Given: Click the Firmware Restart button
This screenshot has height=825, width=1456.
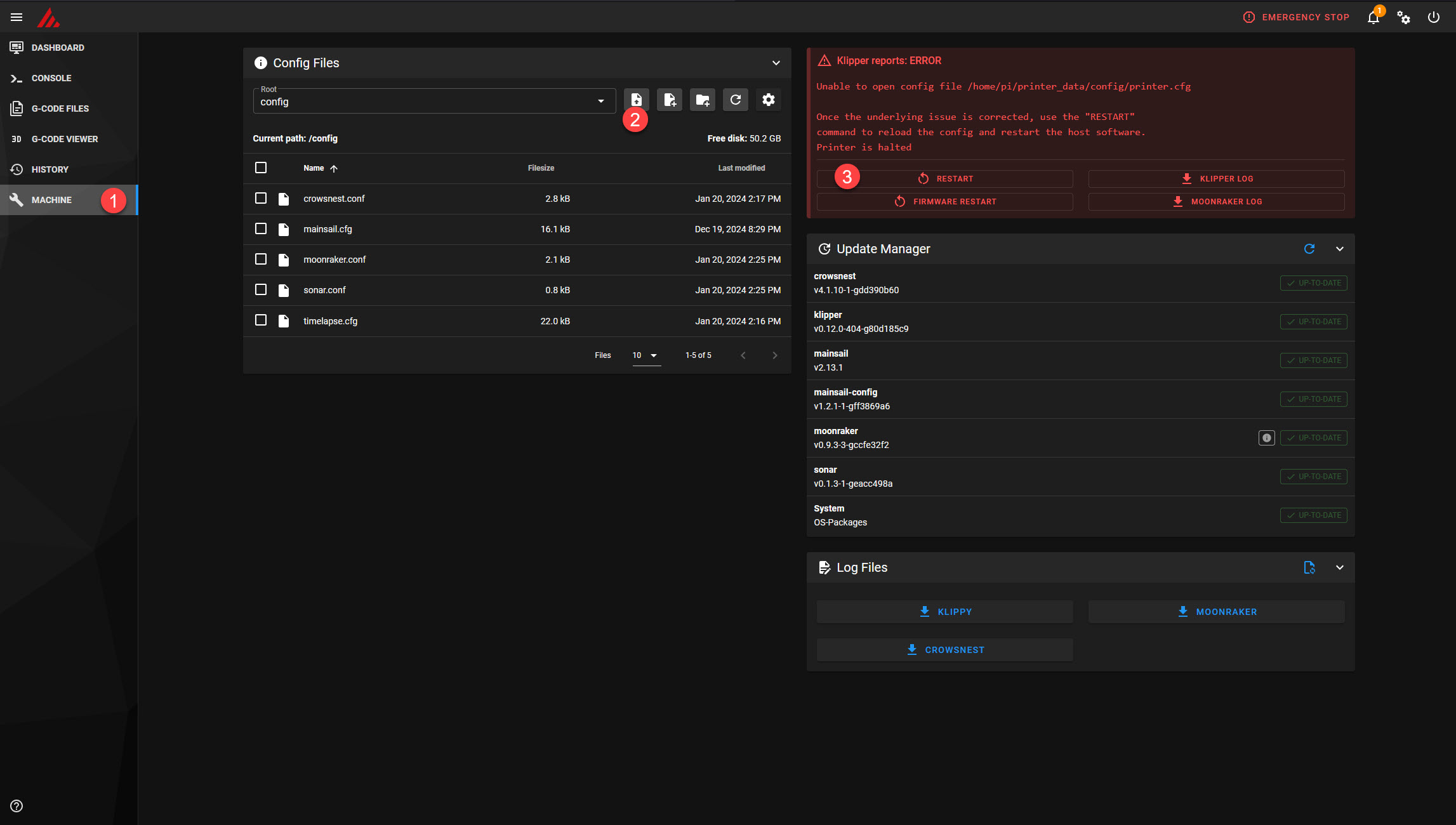Looking at the screenshot, I should click(x=944, y=202).
